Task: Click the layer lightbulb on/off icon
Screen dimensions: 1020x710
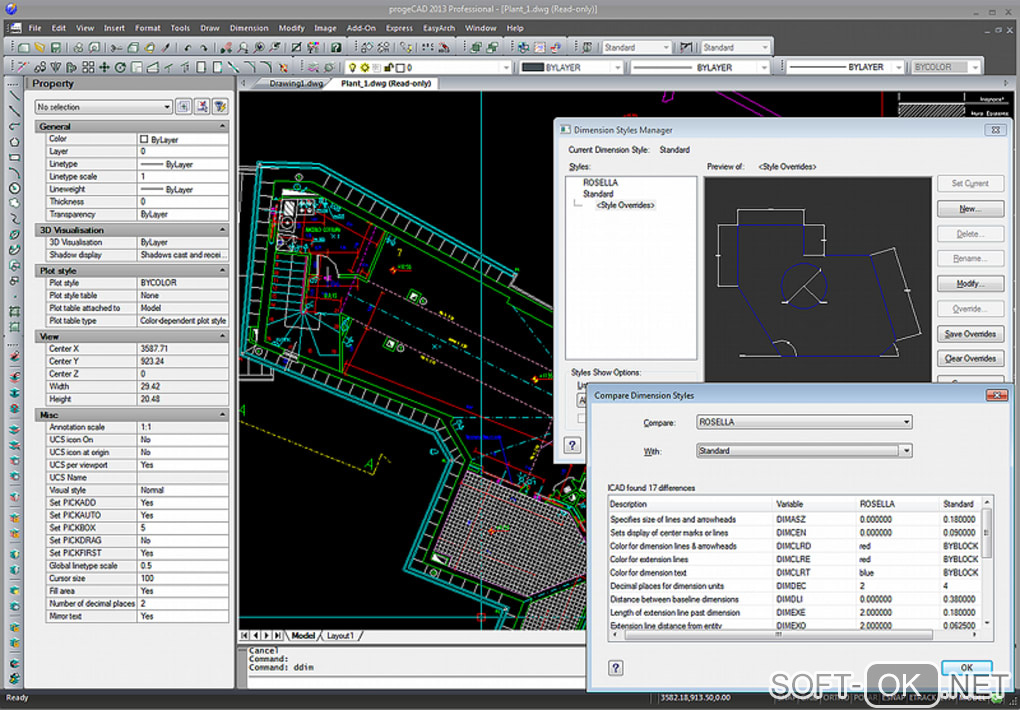Action: [x=352, y=67]
